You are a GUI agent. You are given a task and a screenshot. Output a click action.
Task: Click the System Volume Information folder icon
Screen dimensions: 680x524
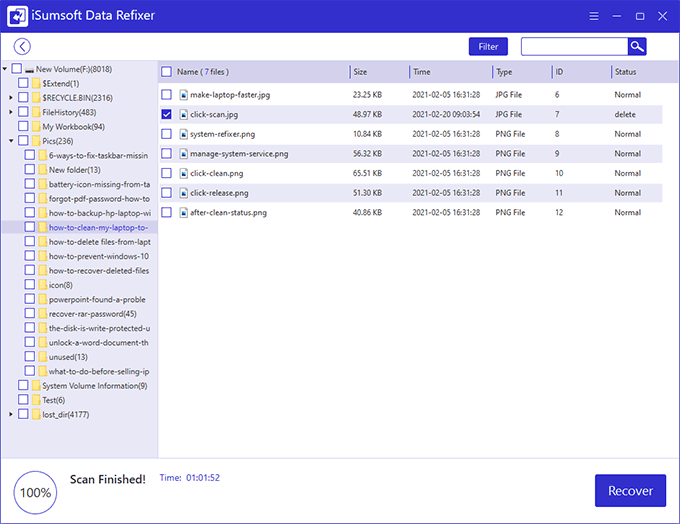(x=36, y=386)
